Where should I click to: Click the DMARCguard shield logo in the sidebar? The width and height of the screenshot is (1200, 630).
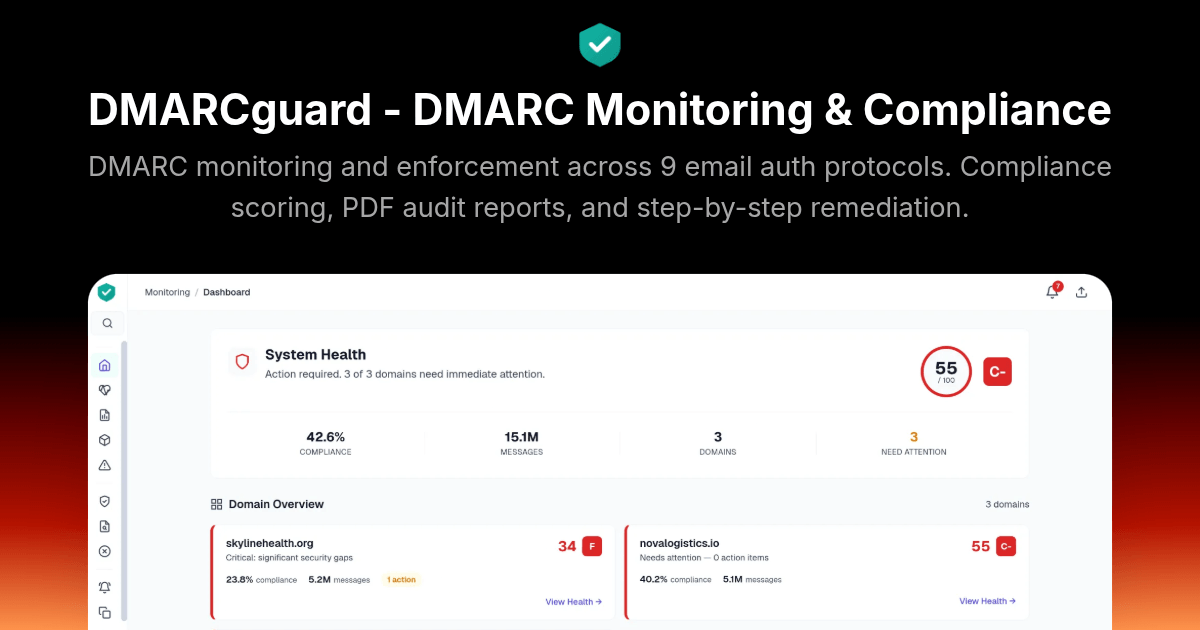point(106,292)
